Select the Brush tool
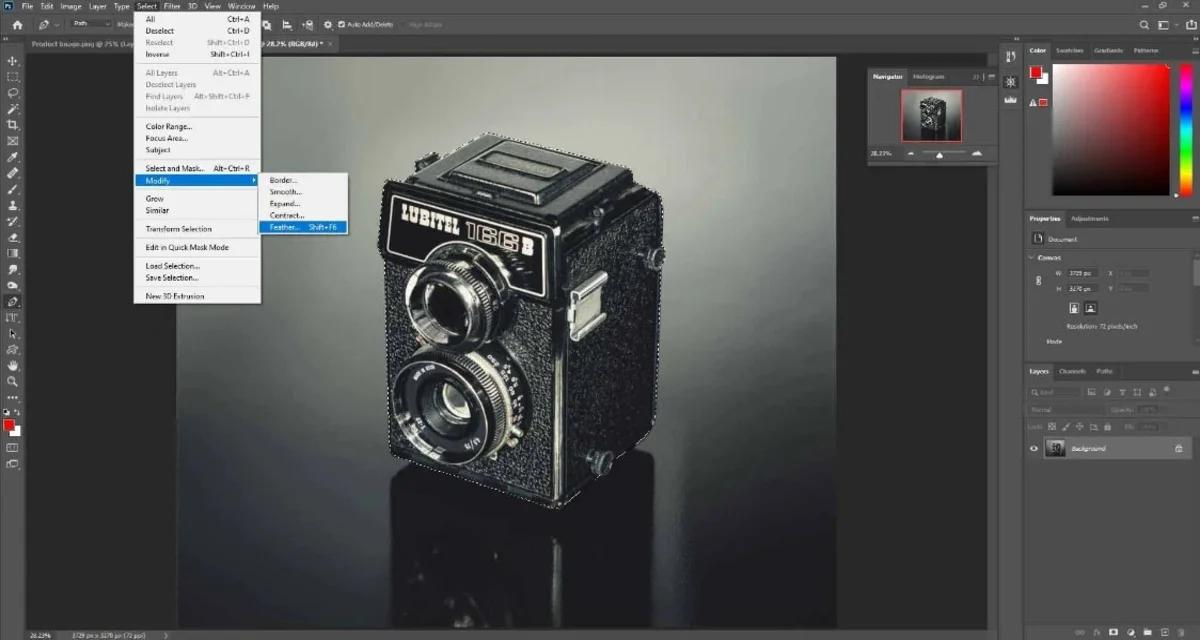1200x640 pixels. pyautogui.click(x=13, y=189)
